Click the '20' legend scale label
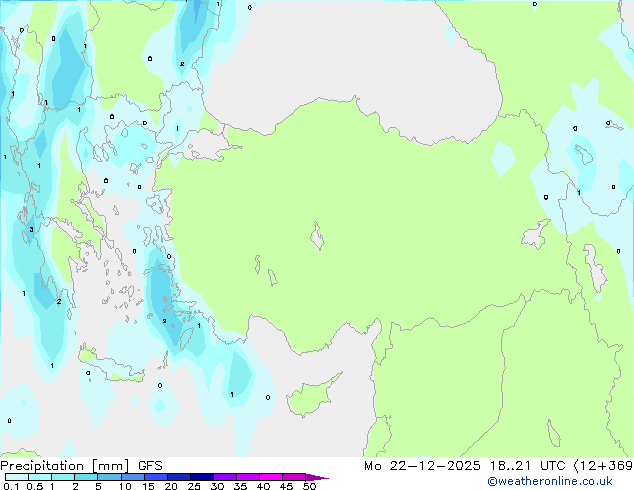The image size is (634, 490). (171, 486)
